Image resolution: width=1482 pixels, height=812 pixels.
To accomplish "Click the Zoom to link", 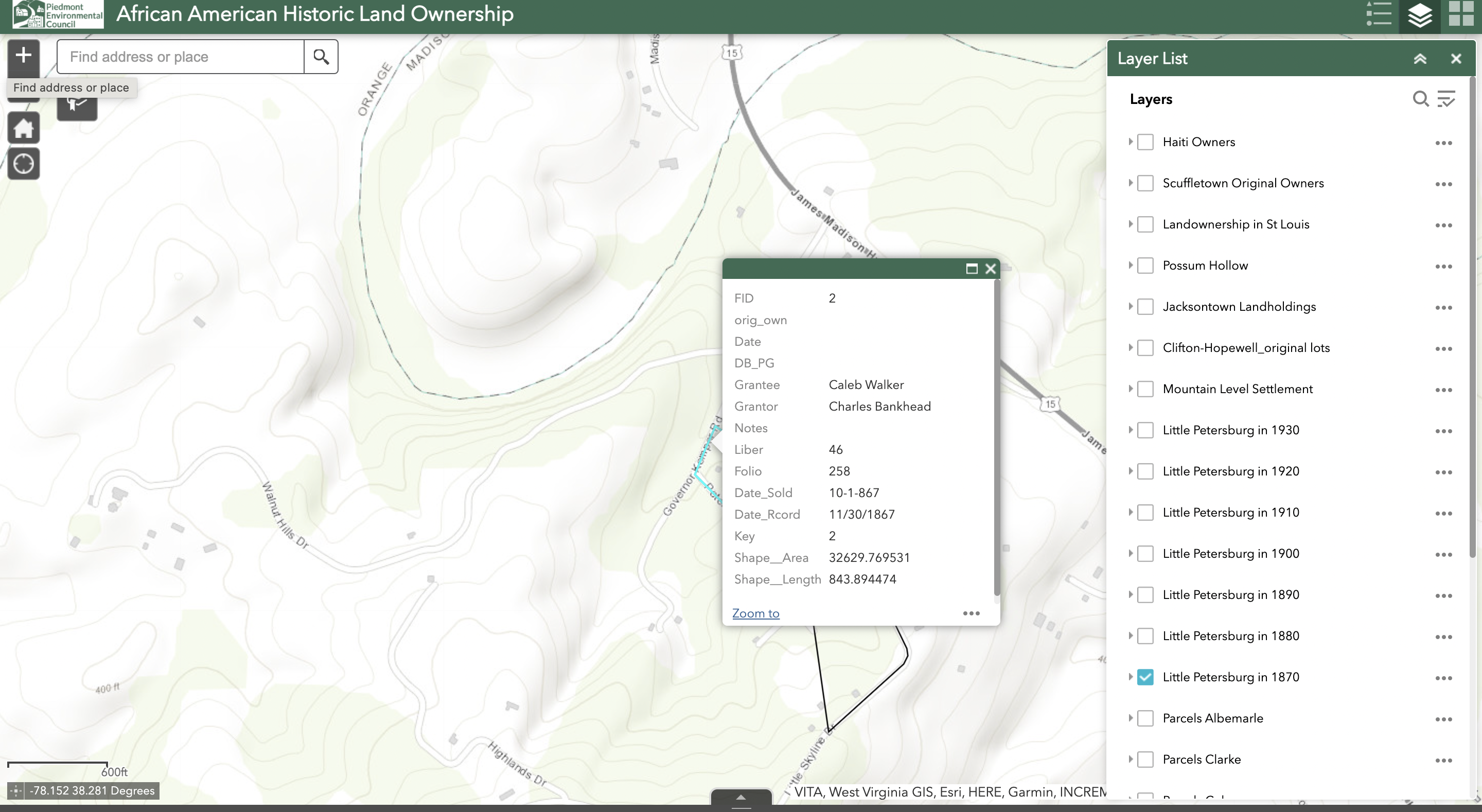I will (x=755, y=613).
